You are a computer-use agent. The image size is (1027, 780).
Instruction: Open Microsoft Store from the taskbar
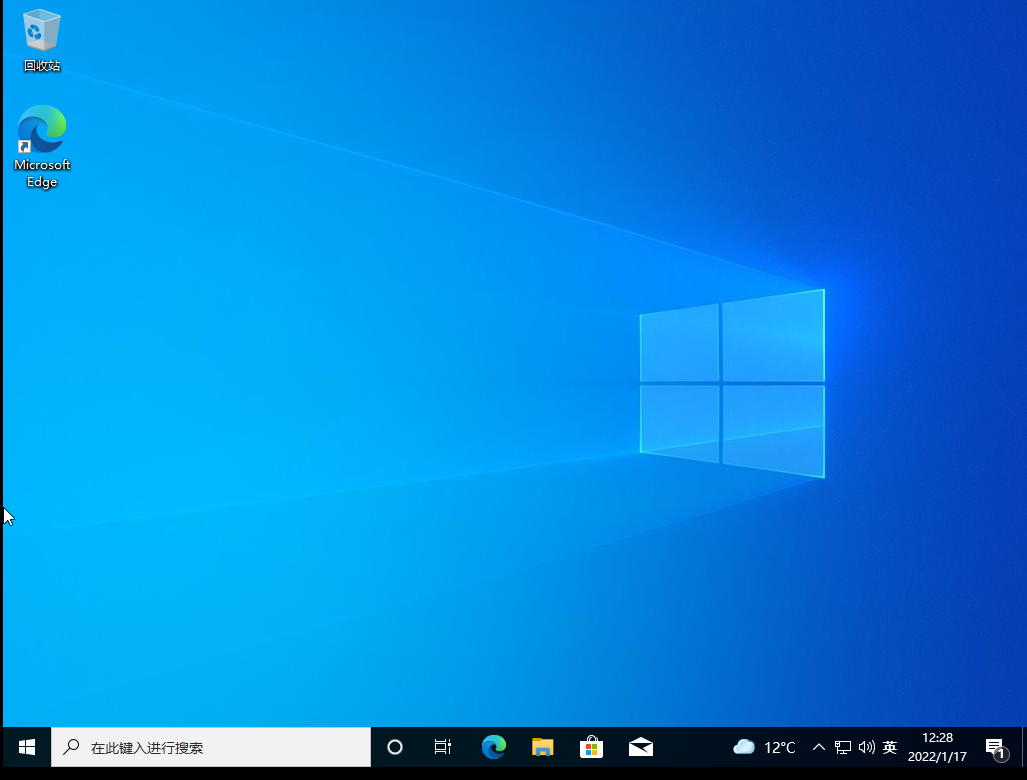tap(591, 747)
